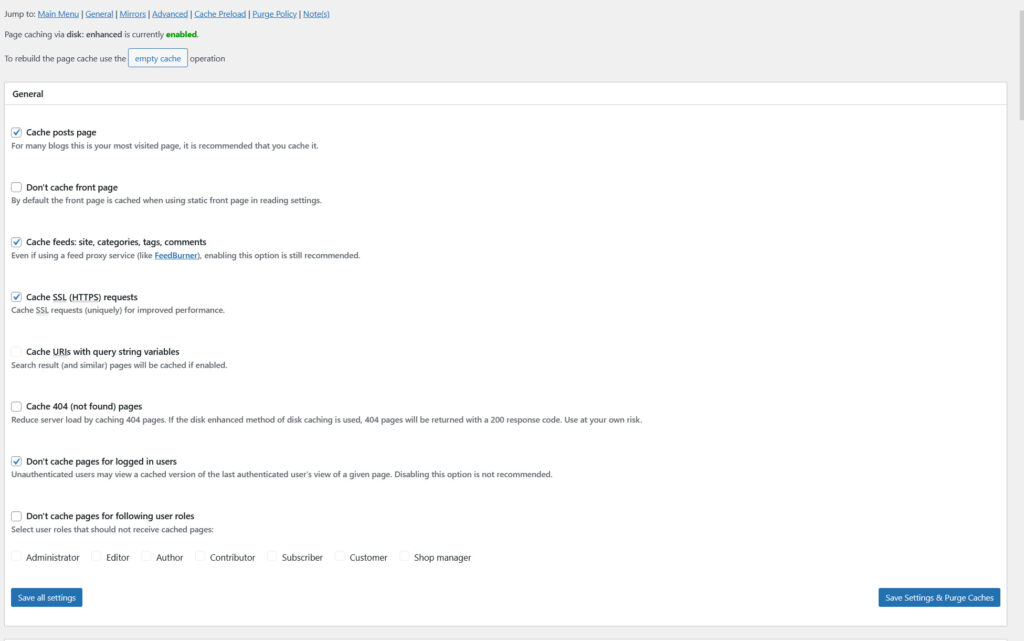Screen dimensions: 1024x641
Task: Toggle Cache feeds: site, categories, tags, comments
Action: pyautogui.click(x=16, y=242)
